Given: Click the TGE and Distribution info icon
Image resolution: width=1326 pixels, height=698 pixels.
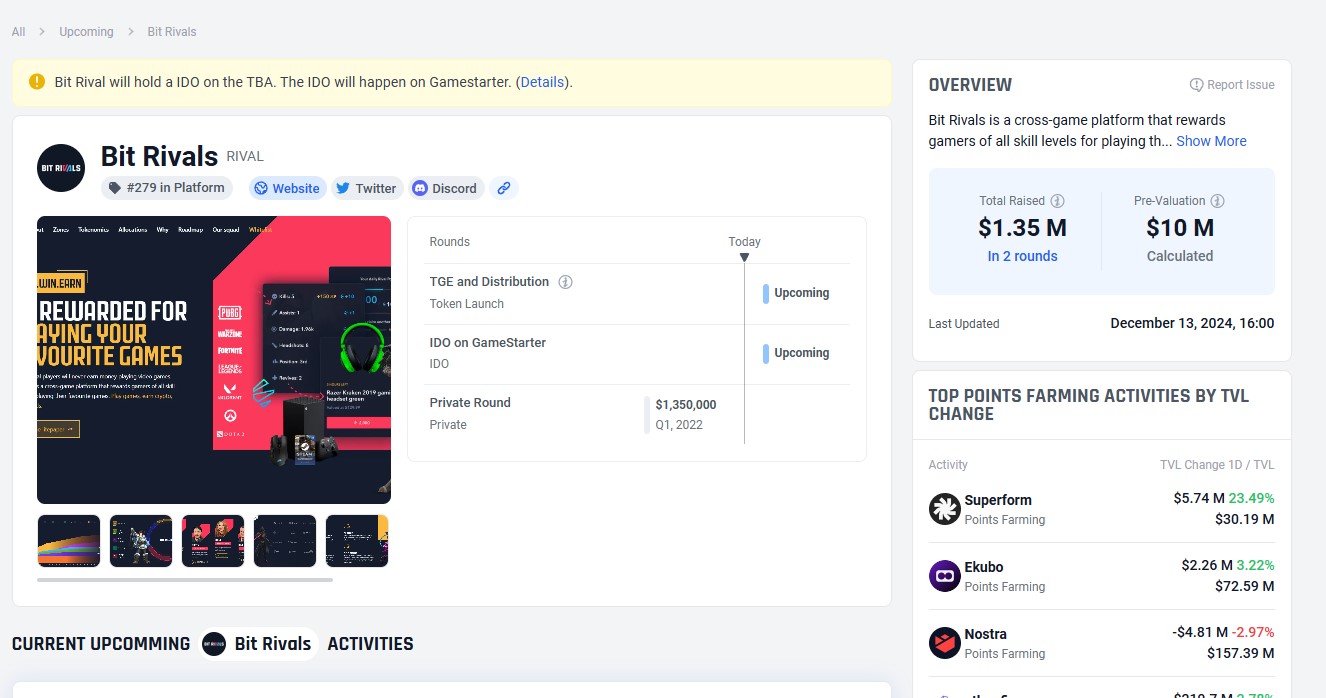Looking at the screenshot, I should (x=565, y=282).
